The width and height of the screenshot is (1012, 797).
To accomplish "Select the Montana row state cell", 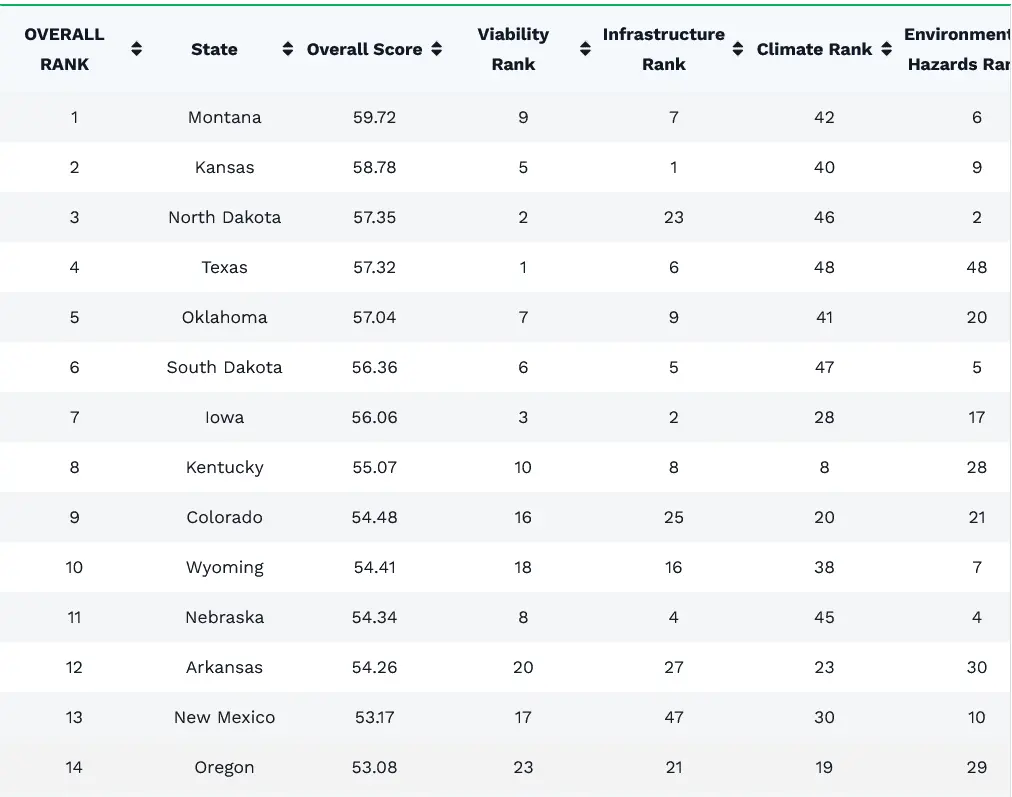I will [224, 117].
